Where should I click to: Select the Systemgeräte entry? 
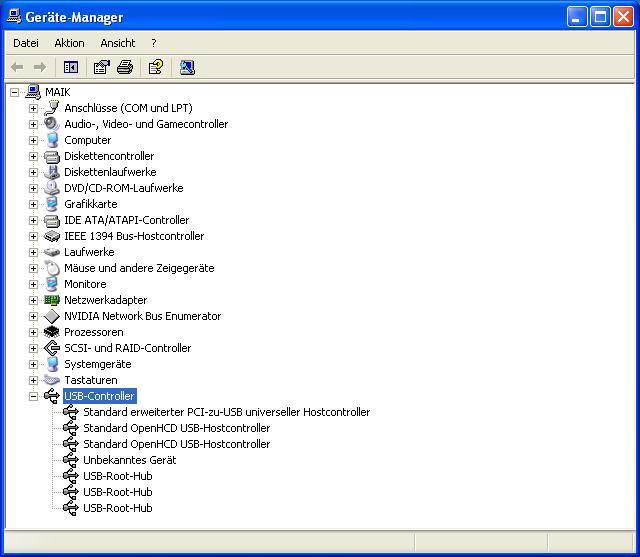click(x=98, y=364)
